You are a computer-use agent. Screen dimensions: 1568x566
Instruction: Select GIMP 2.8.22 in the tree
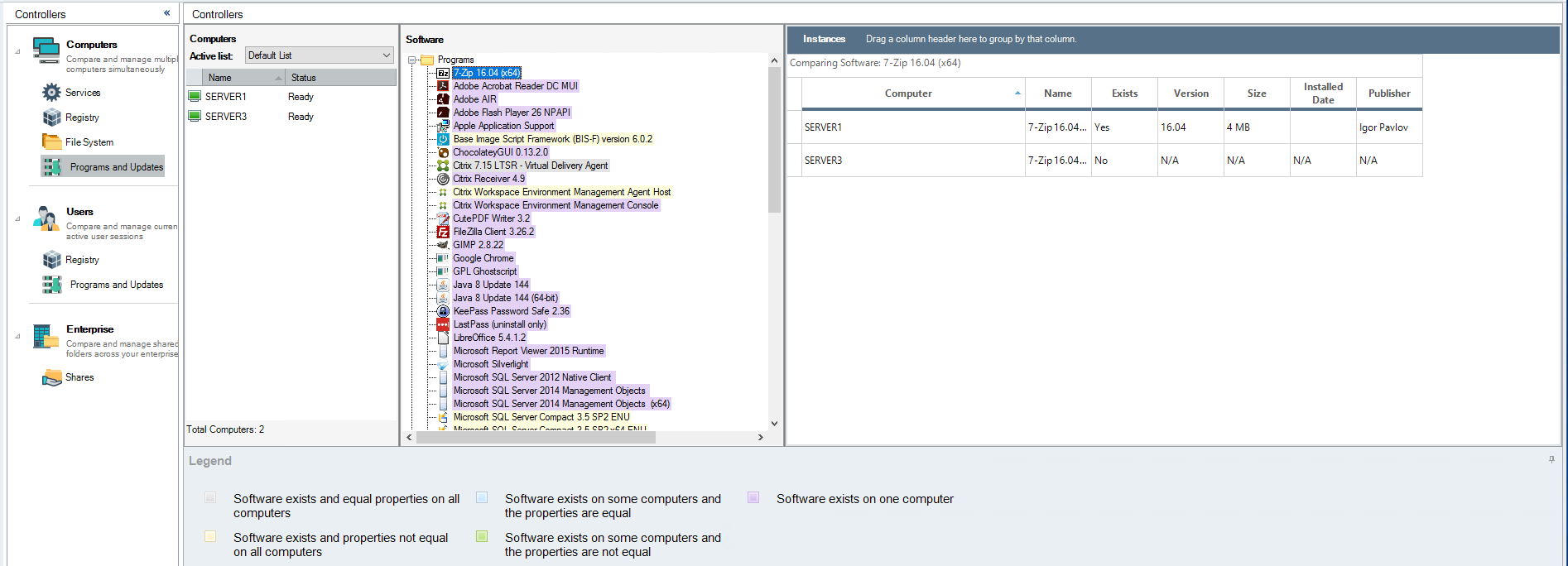click(479, 245)
